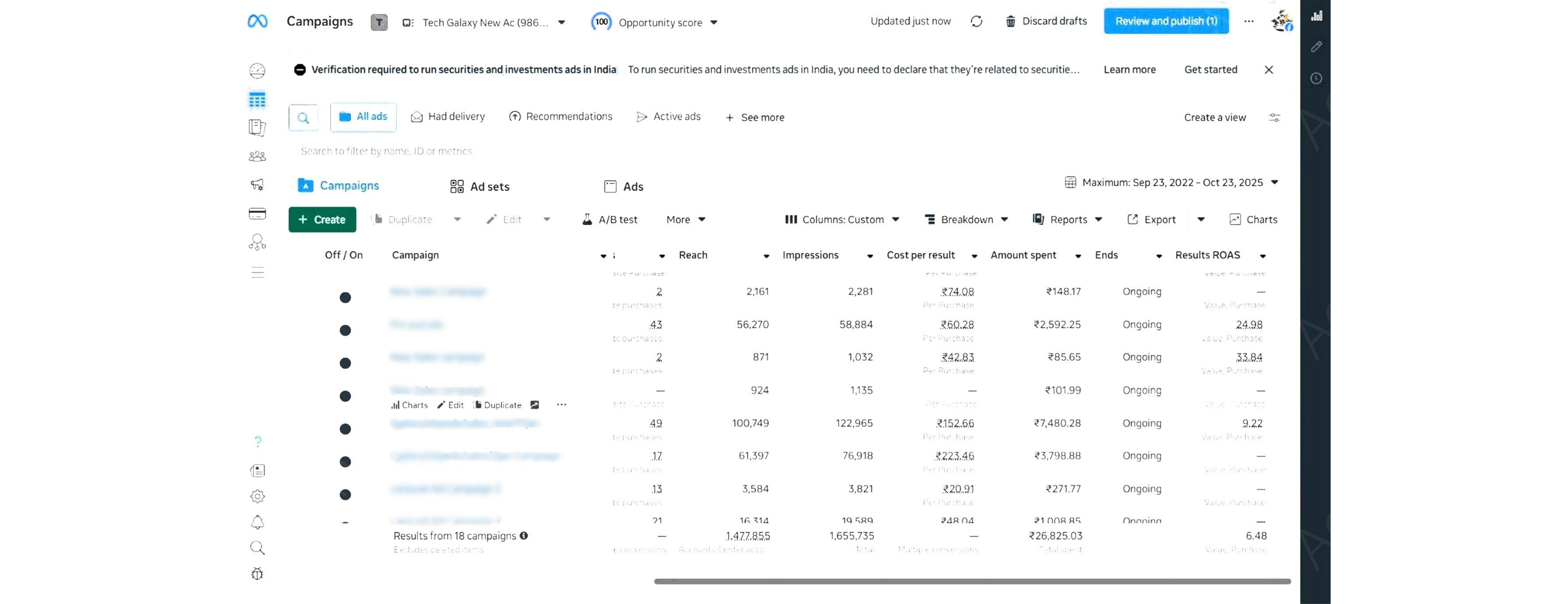Click Review and publish (1)
The height and width of the screenshot is (604, 1568).
pos(1166,21)
